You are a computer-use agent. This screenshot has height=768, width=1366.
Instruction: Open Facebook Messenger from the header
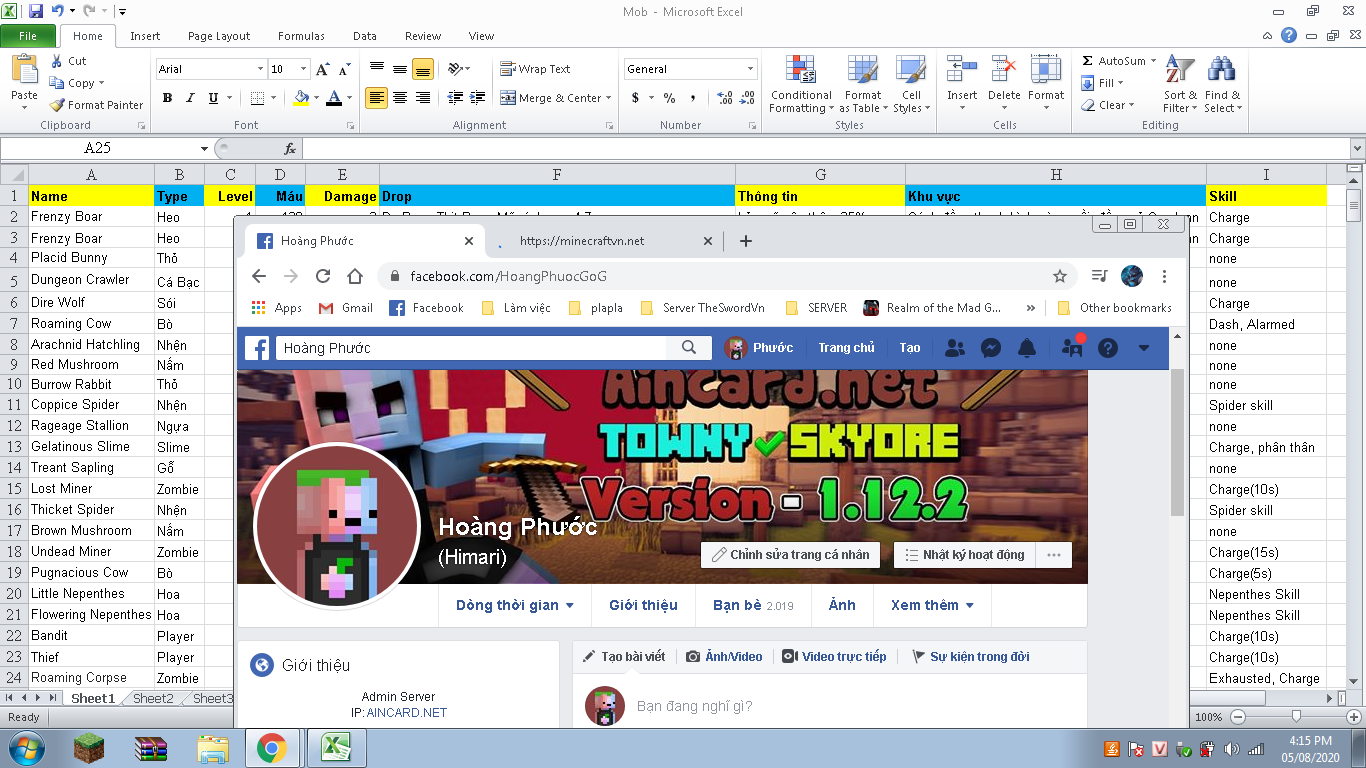click(991, 348)
